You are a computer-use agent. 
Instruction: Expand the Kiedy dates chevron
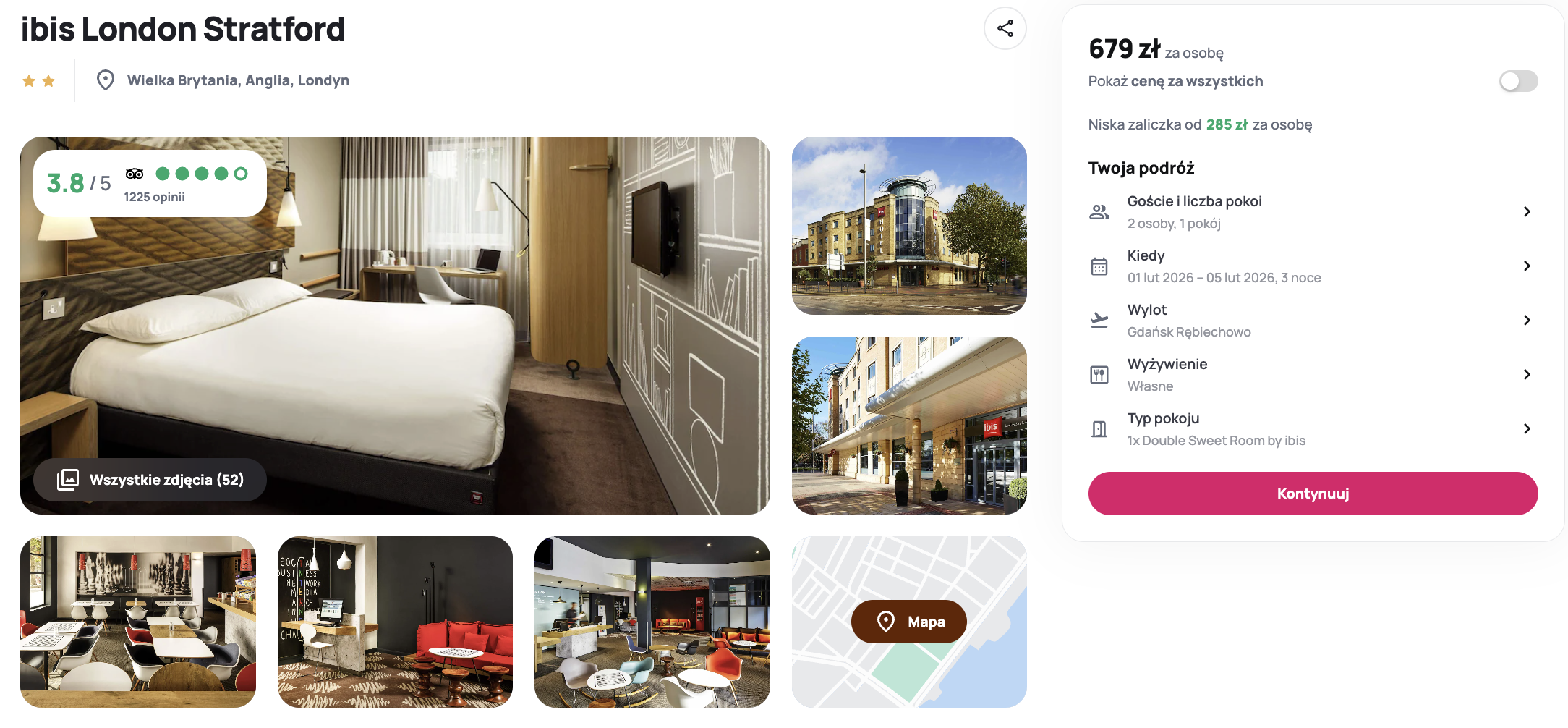pos(1527,266)
